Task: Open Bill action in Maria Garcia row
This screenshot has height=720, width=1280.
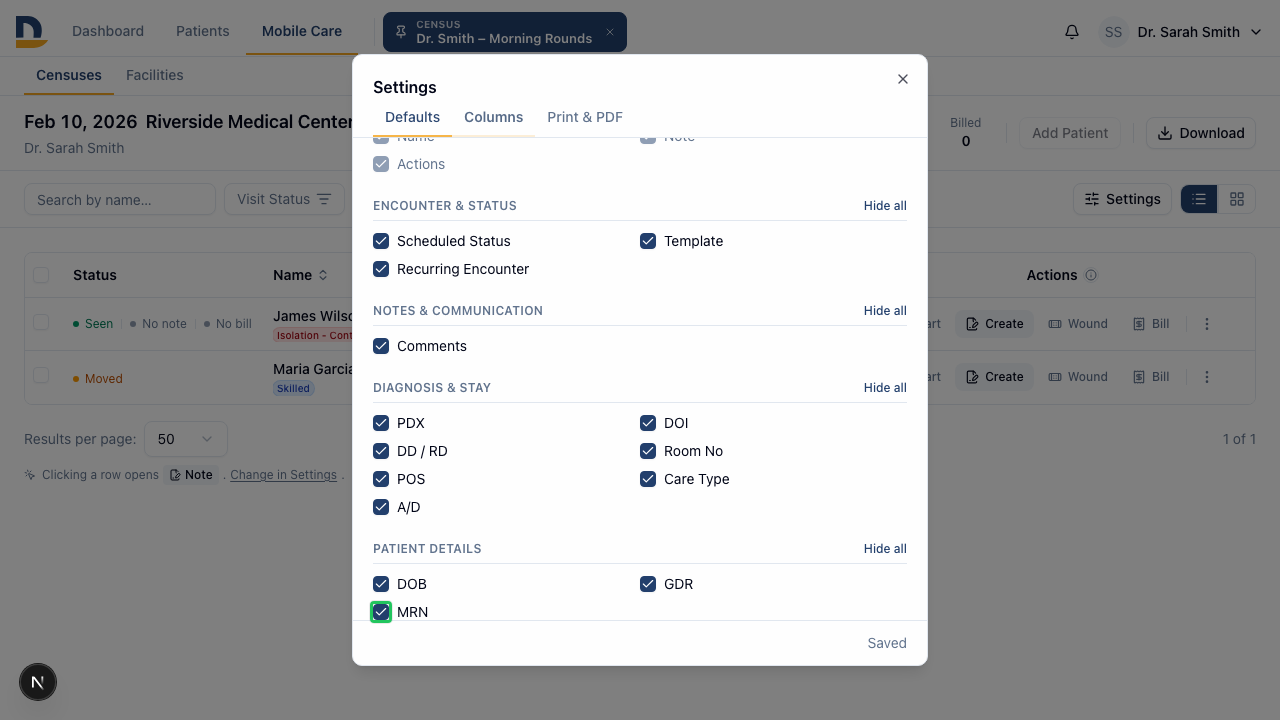Action: [1151, 377]
